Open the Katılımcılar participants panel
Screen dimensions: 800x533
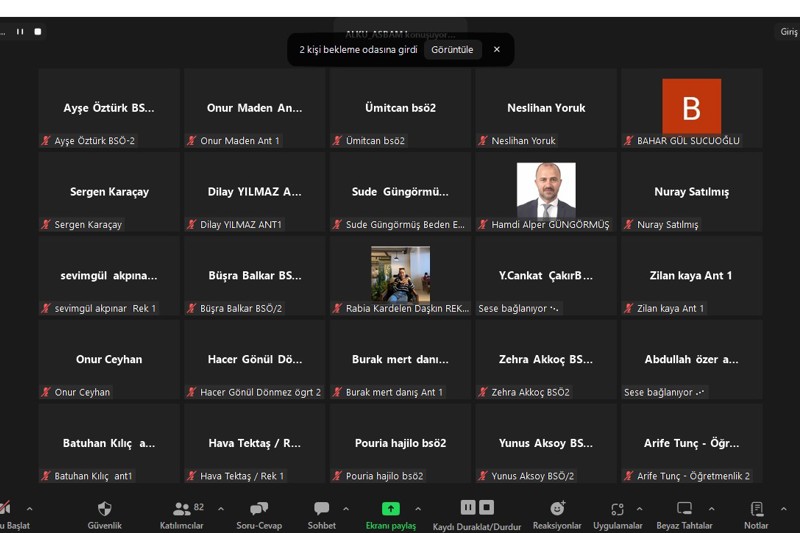(x=181, y=514)
